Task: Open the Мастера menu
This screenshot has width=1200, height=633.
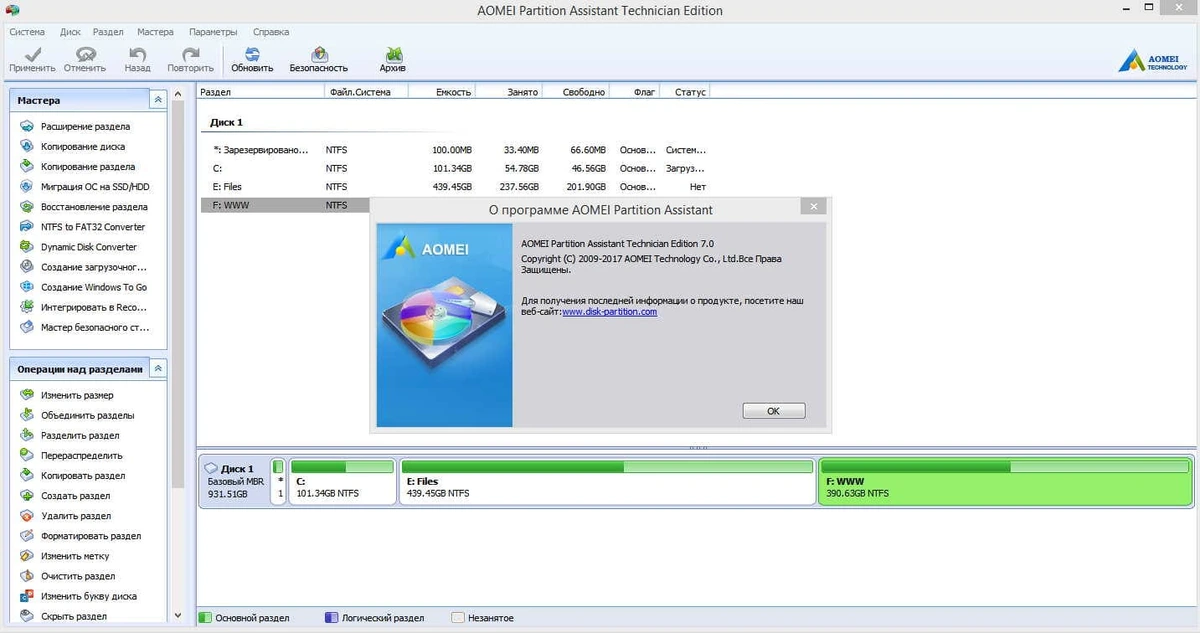Action: 155,31
